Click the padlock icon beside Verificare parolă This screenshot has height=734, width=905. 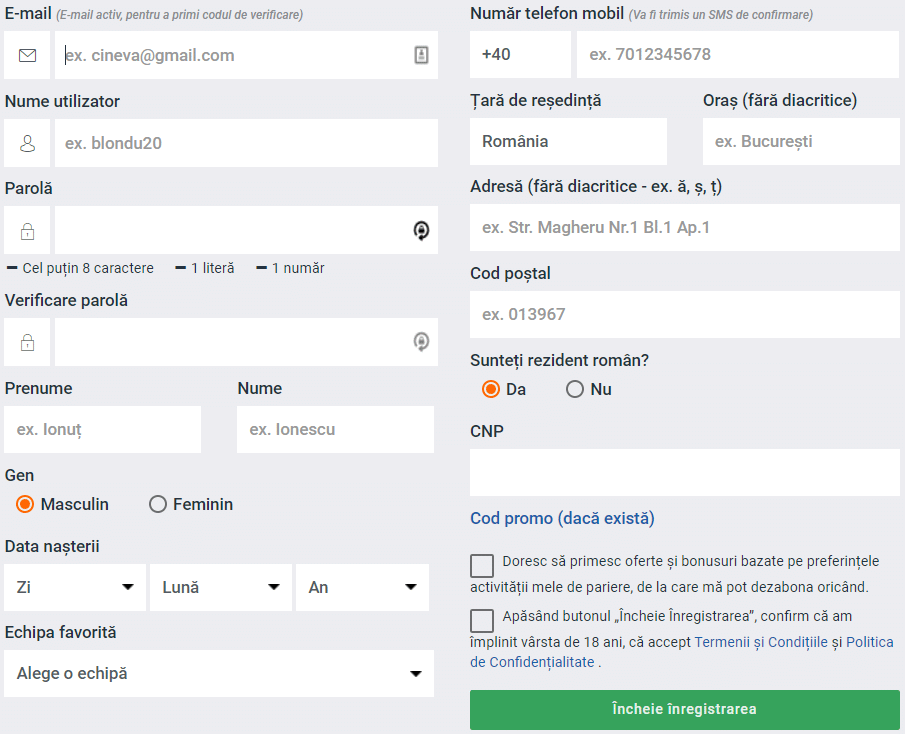(27, 342)
